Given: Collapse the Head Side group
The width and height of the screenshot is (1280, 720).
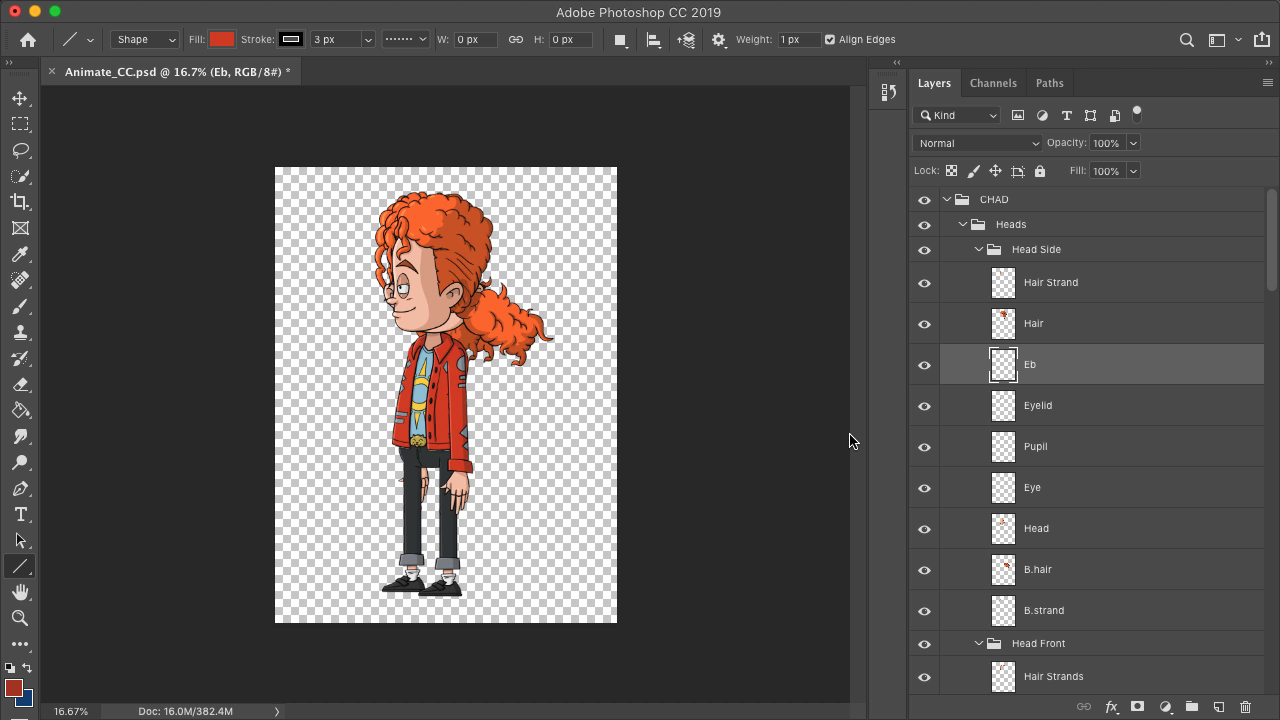Looking at the screenshot, I should click(x=978, y=250).
